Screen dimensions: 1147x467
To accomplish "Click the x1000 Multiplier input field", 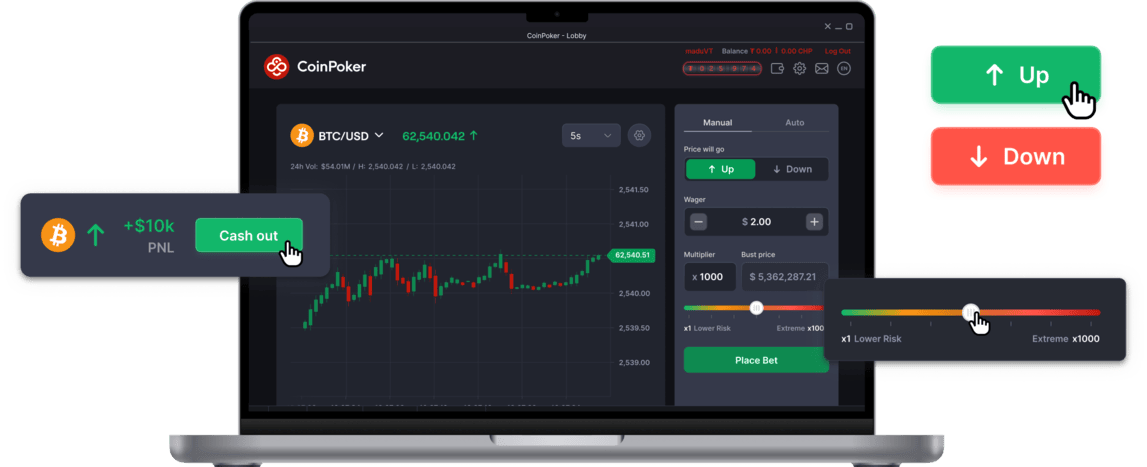I will click(709, 277).
